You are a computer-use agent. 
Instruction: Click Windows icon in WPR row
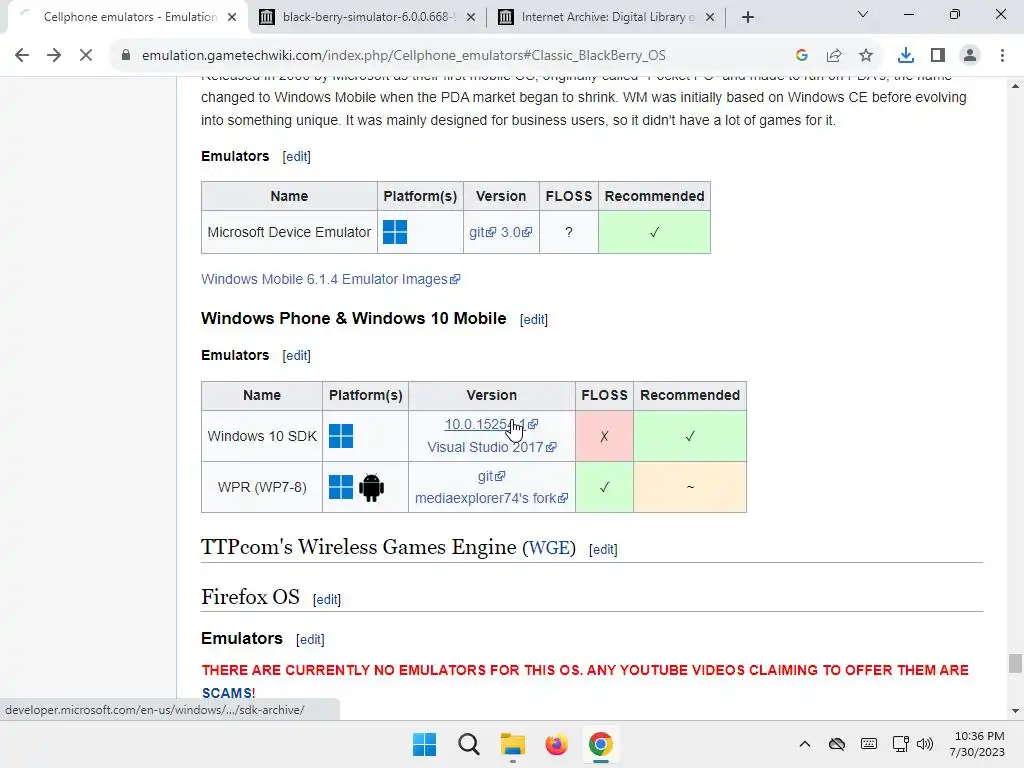[341, 487]
